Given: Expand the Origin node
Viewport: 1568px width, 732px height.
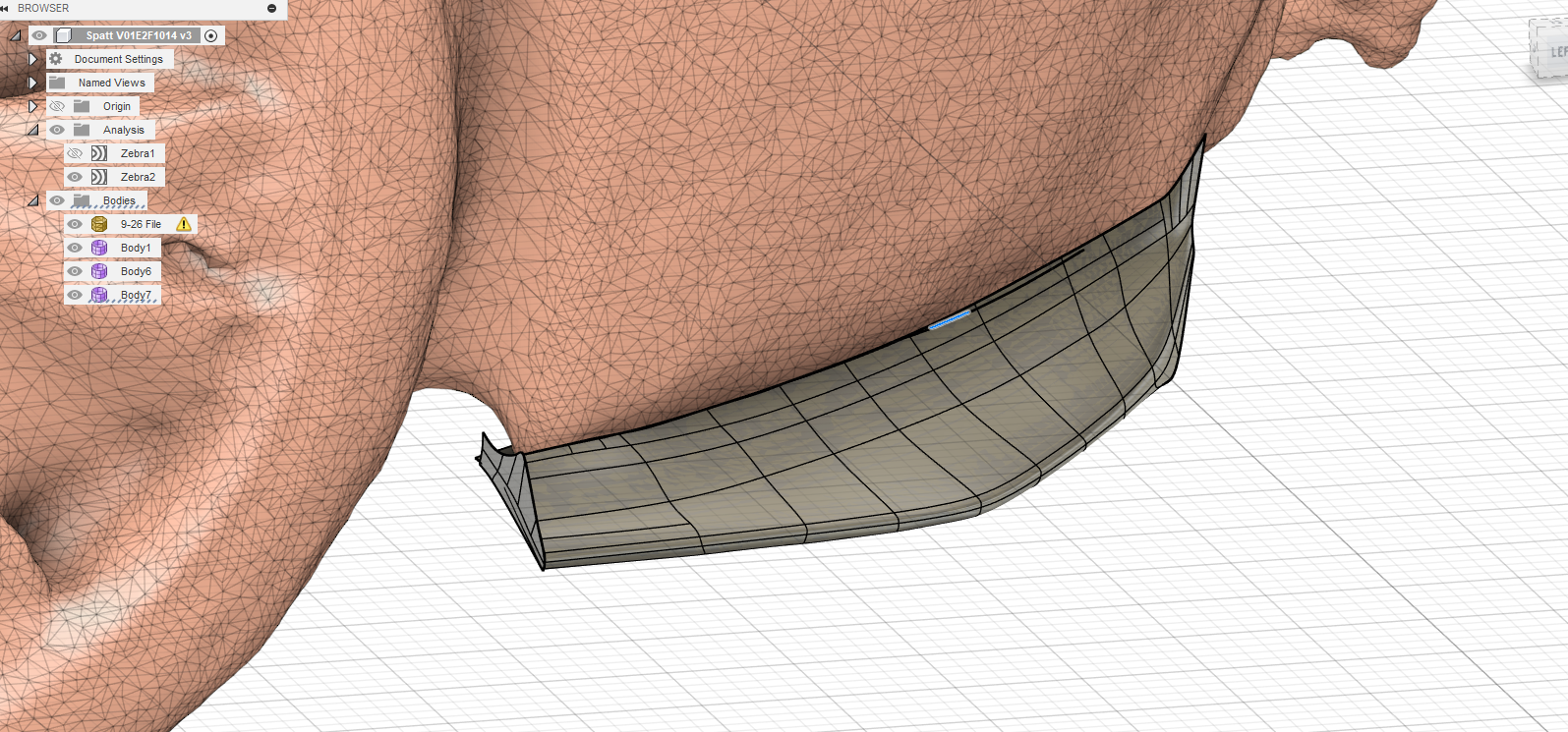Looking at the screenshot, I should pos(32,106).
